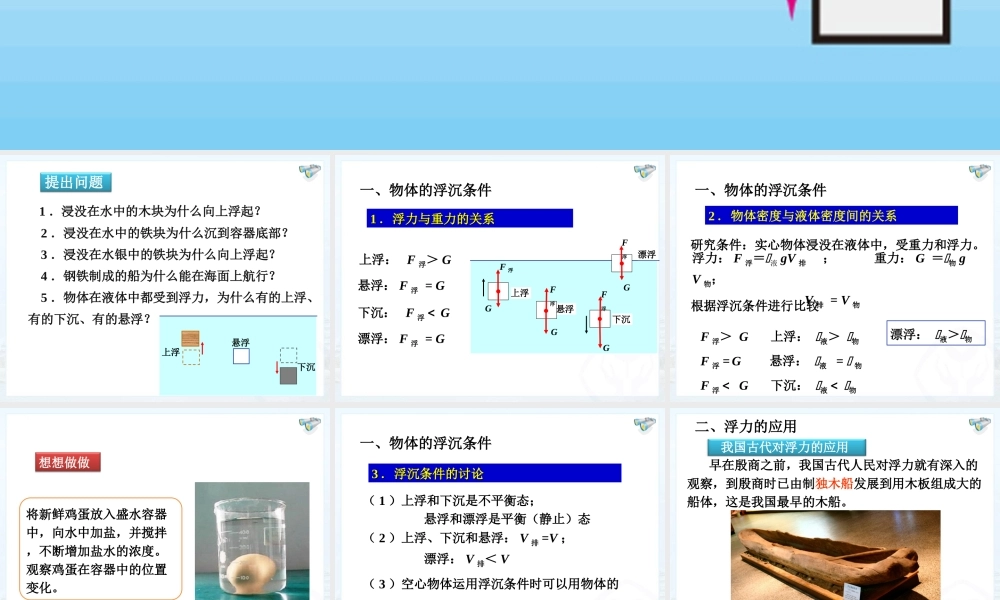1000x600 pixels.
Task: Click the title 二、浮力的应用
Action: point(746,427)
